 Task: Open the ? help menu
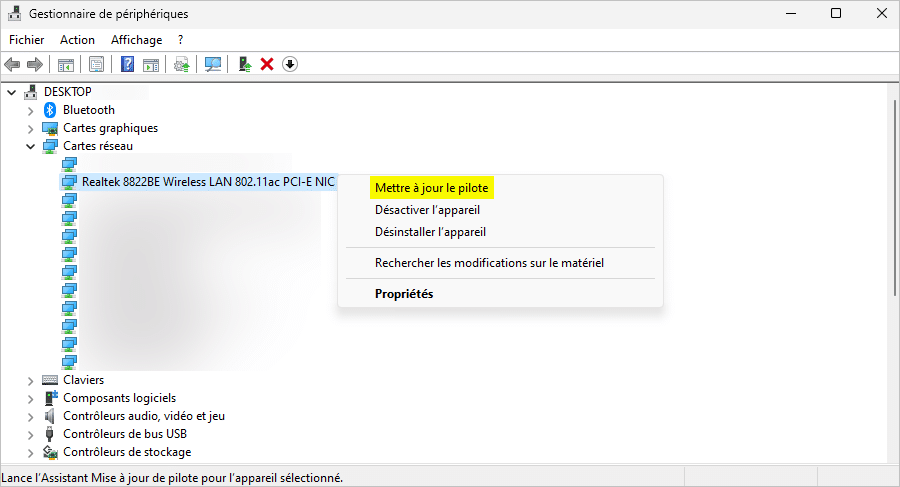pos(180,40)
